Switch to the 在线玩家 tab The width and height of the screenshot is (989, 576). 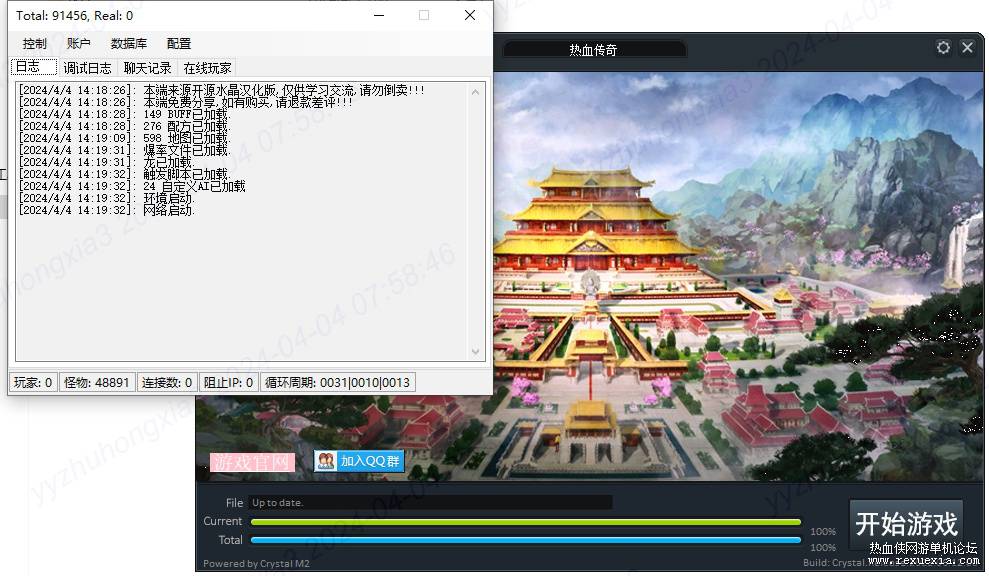point(208,68)
